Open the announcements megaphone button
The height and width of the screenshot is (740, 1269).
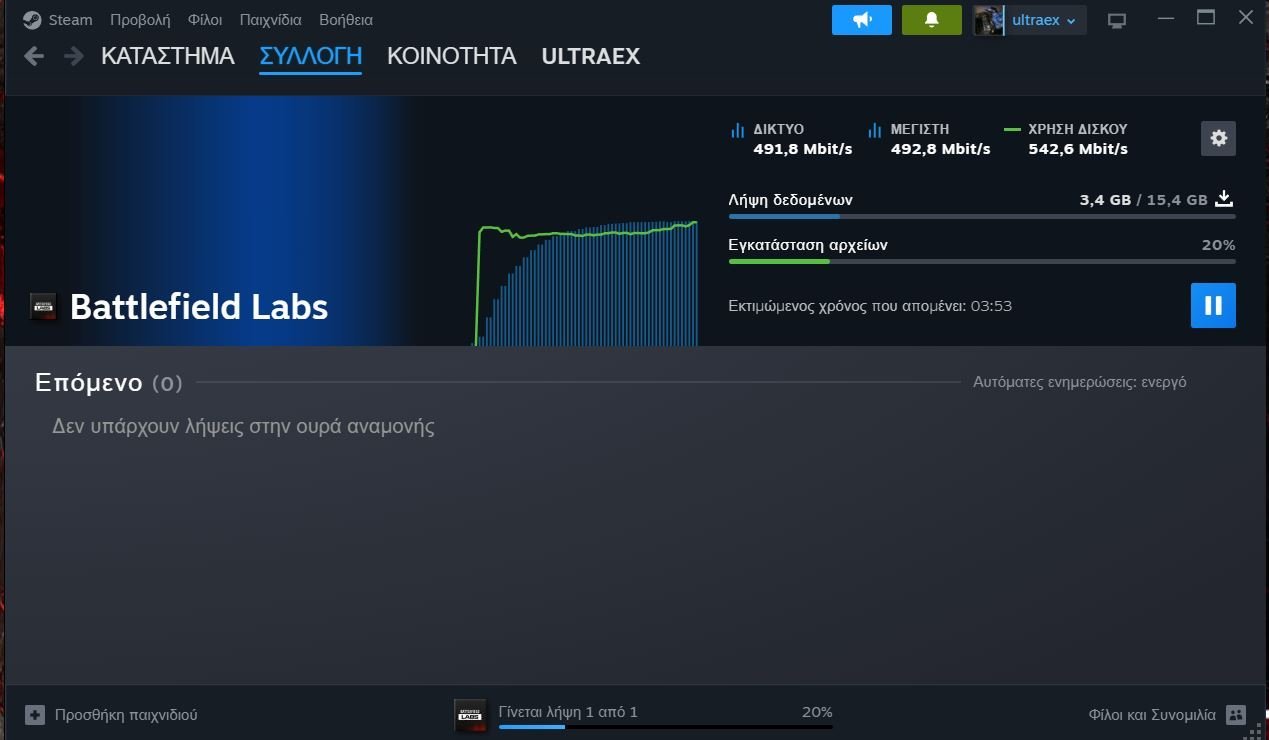(862, 20)
